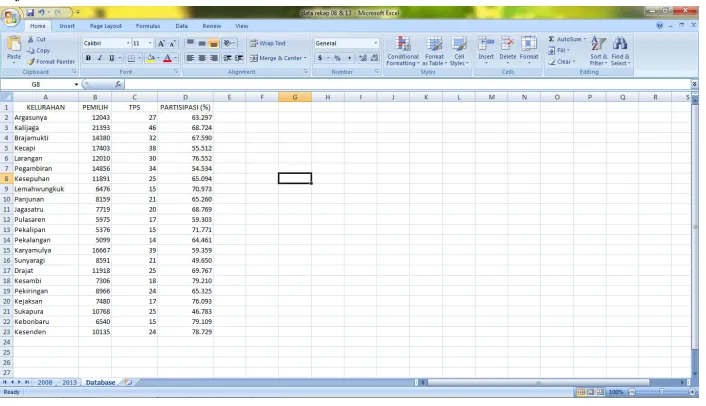This screenshot has width=706, height=406.
Task: Open Conditional Formatting options
Action: (x=403, y=51)
